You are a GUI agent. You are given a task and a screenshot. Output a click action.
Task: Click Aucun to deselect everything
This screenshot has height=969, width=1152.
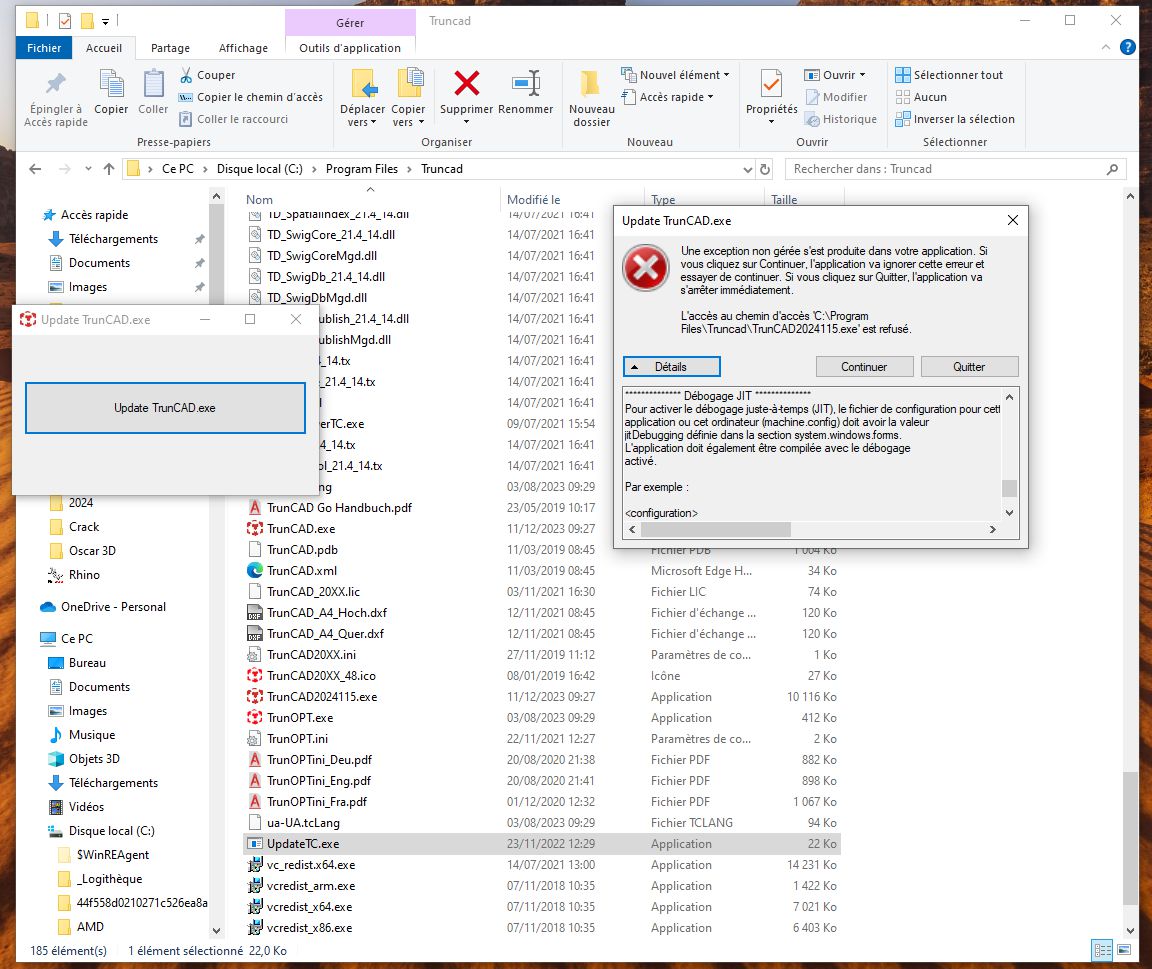pyautogui.click(x=921, y=97)
